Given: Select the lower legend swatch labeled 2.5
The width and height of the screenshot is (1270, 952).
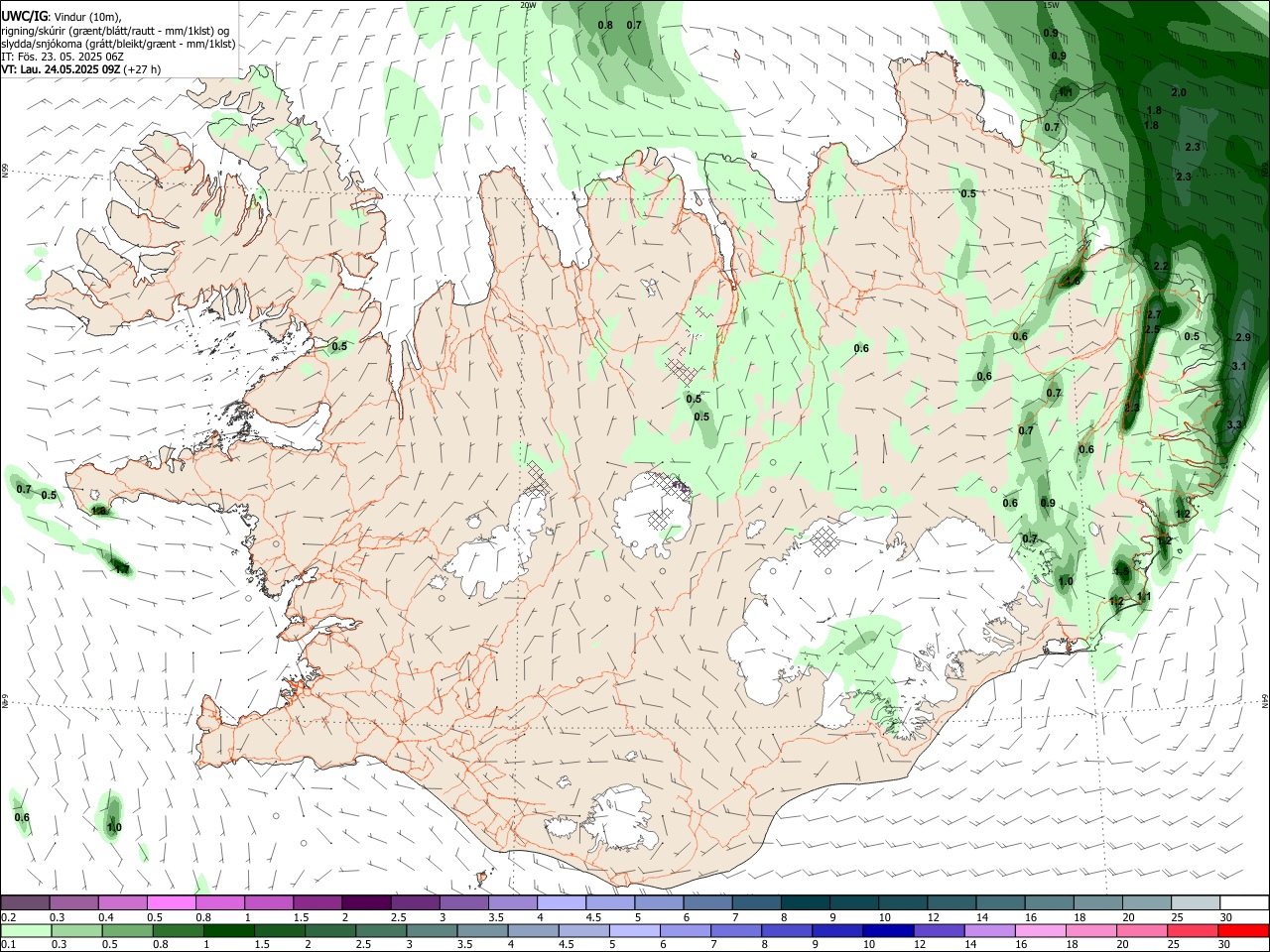Looking at the screenshot, I should point(382,930).
